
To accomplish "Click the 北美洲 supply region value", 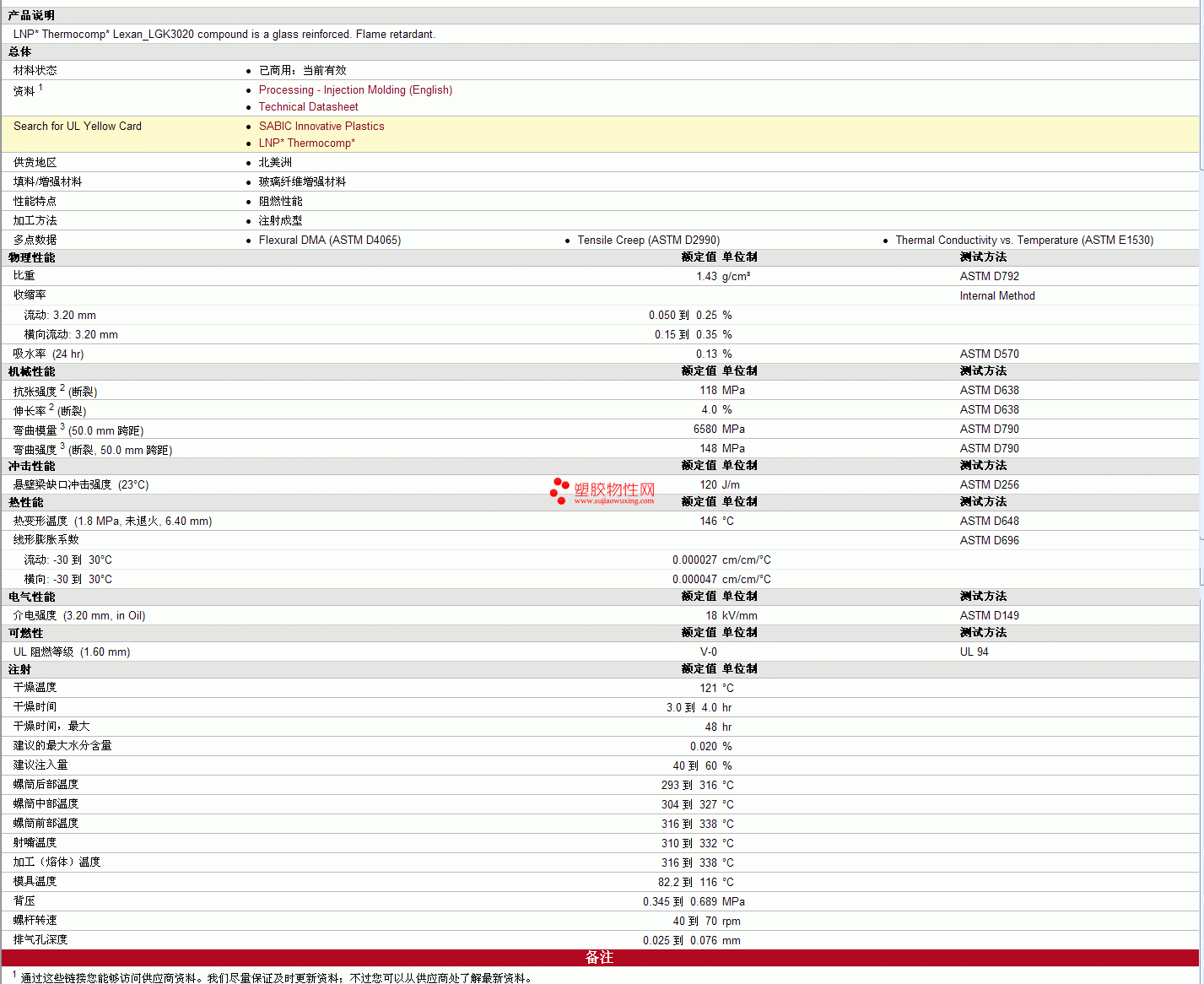I will click(275, 163).
